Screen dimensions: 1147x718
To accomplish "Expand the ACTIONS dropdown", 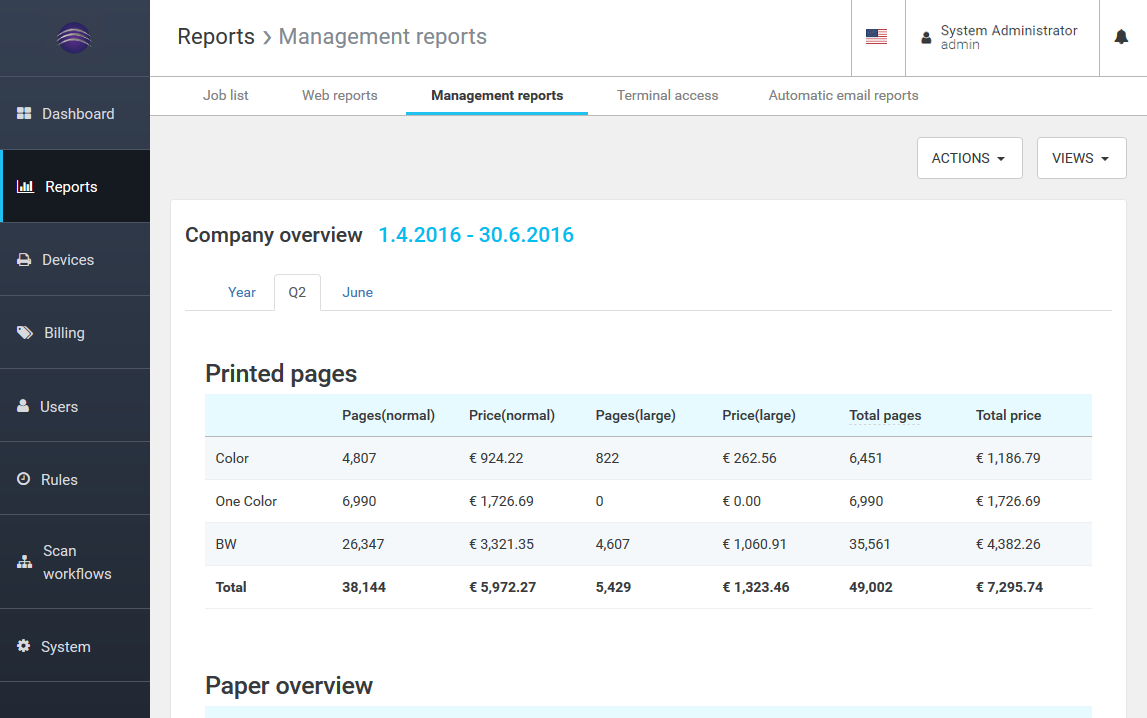I will [x=969, y=158].
